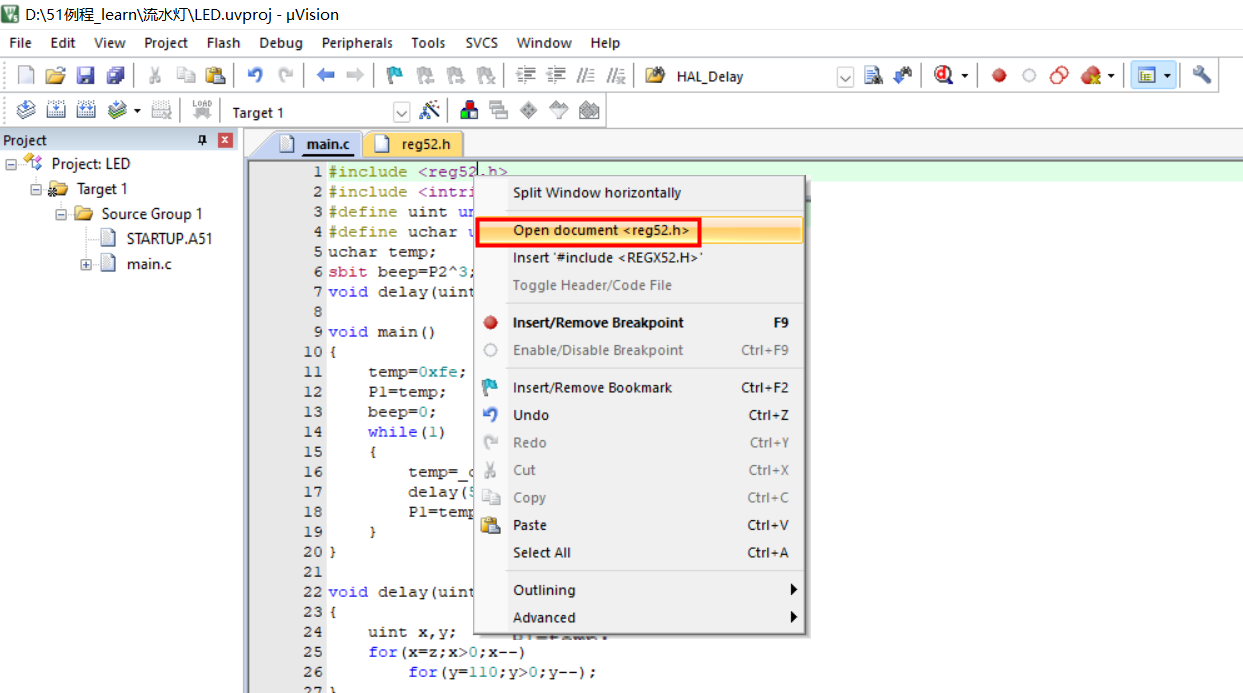Select Insert/Remove Bookmark in context menu
The width and height of the screenshot is (1243, 693).
[x=592, y=388]
